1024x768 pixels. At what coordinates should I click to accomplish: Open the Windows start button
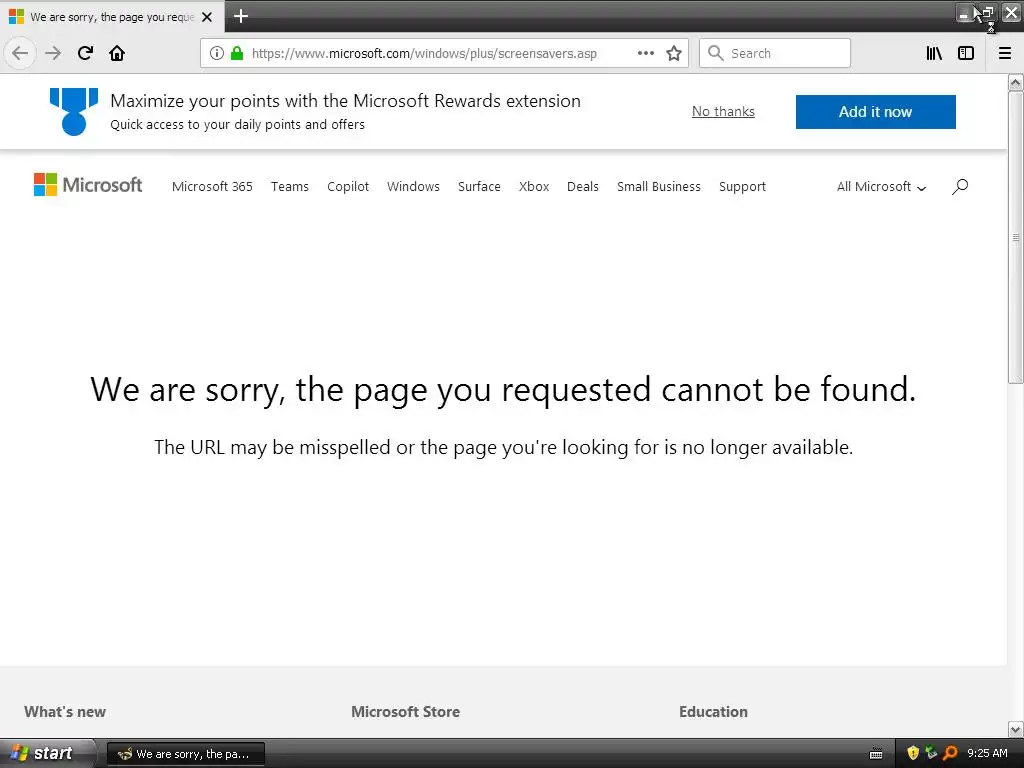pos(44,753)
